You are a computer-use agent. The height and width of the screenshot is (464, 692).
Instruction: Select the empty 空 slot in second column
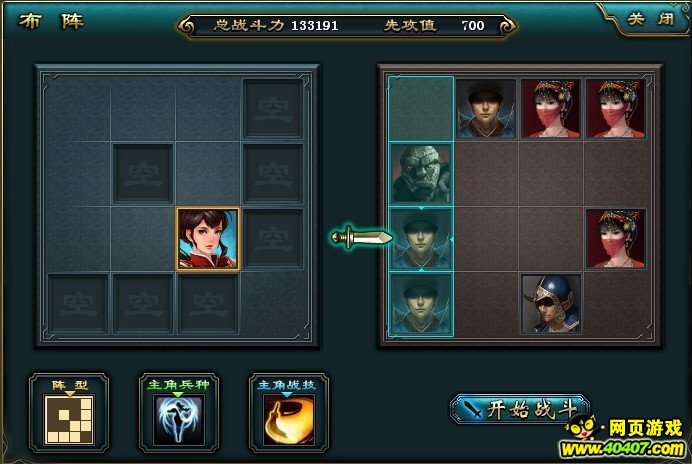point(143,174)
